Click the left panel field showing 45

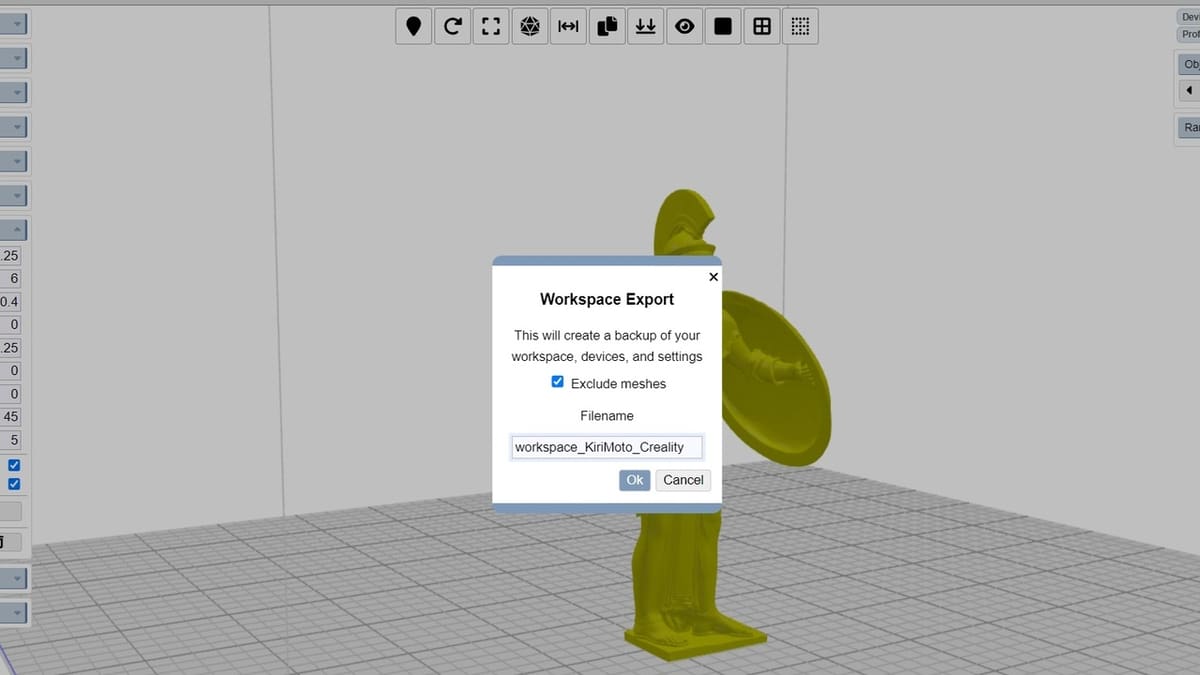tap(11, 417)
